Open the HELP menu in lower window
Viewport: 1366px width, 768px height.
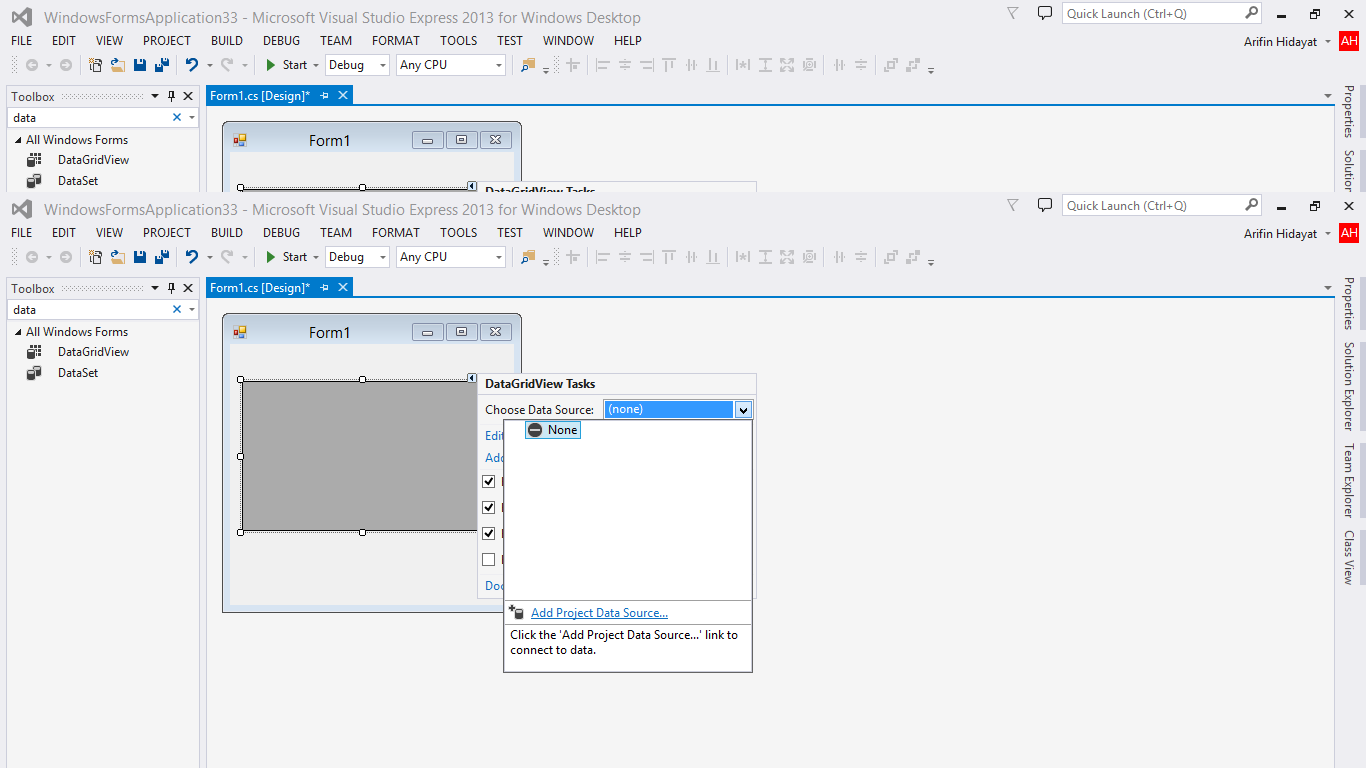(628, 233)
